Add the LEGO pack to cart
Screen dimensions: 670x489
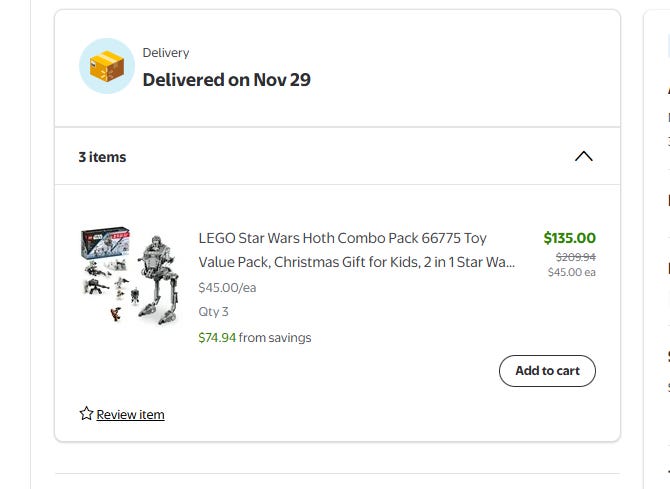547,371
